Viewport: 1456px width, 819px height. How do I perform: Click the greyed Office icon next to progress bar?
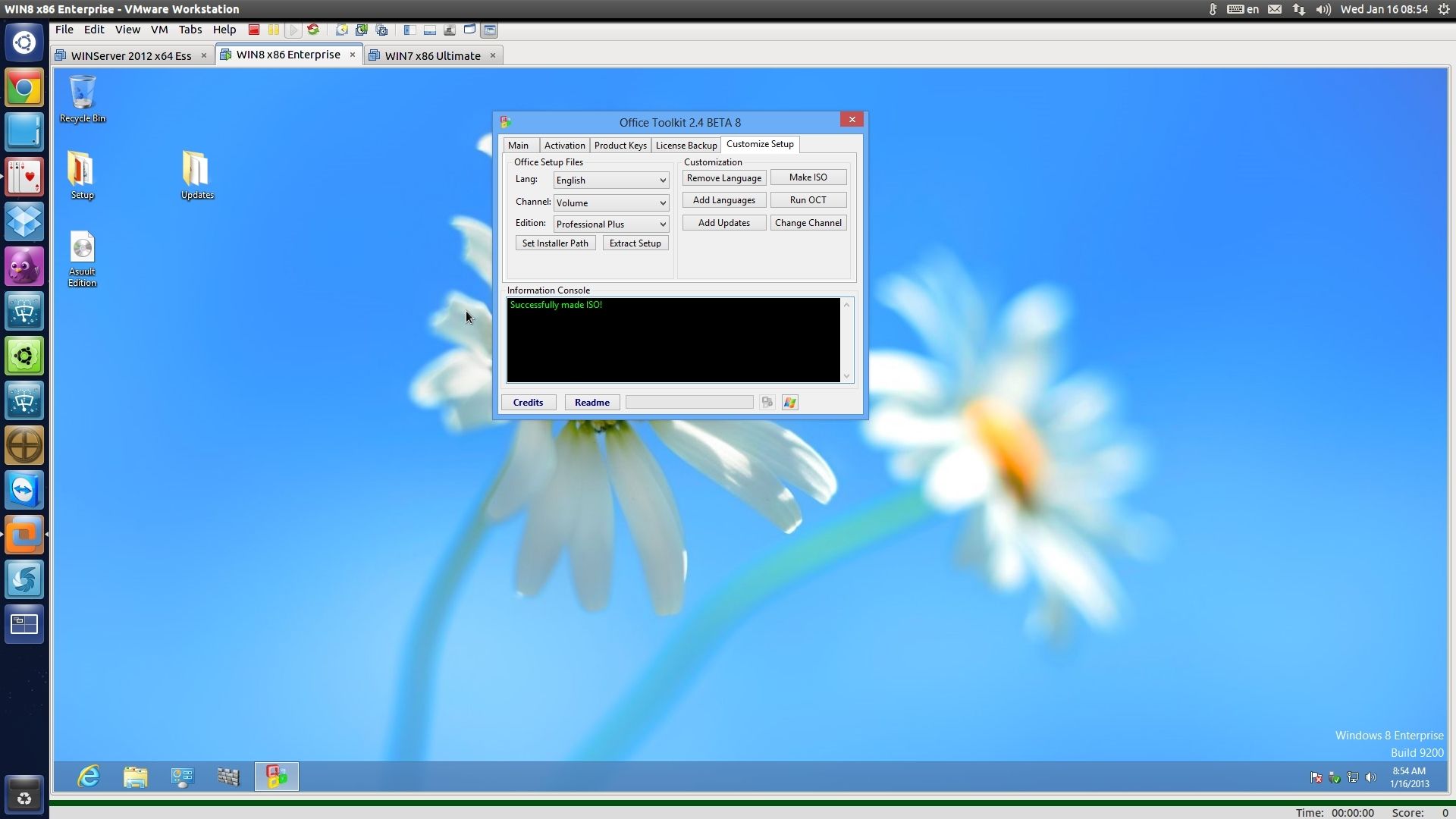pos(767,403)
